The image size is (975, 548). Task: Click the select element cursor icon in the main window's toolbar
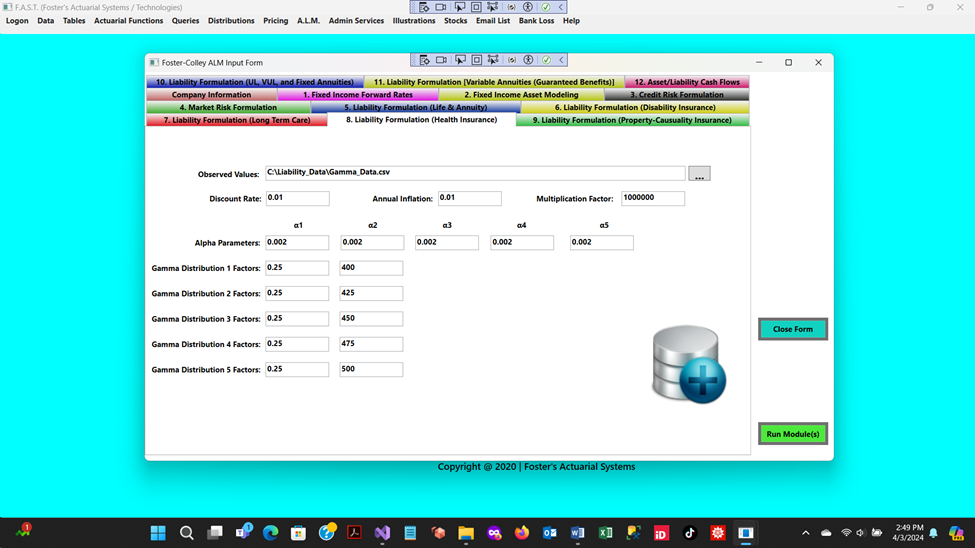point(459,7)
